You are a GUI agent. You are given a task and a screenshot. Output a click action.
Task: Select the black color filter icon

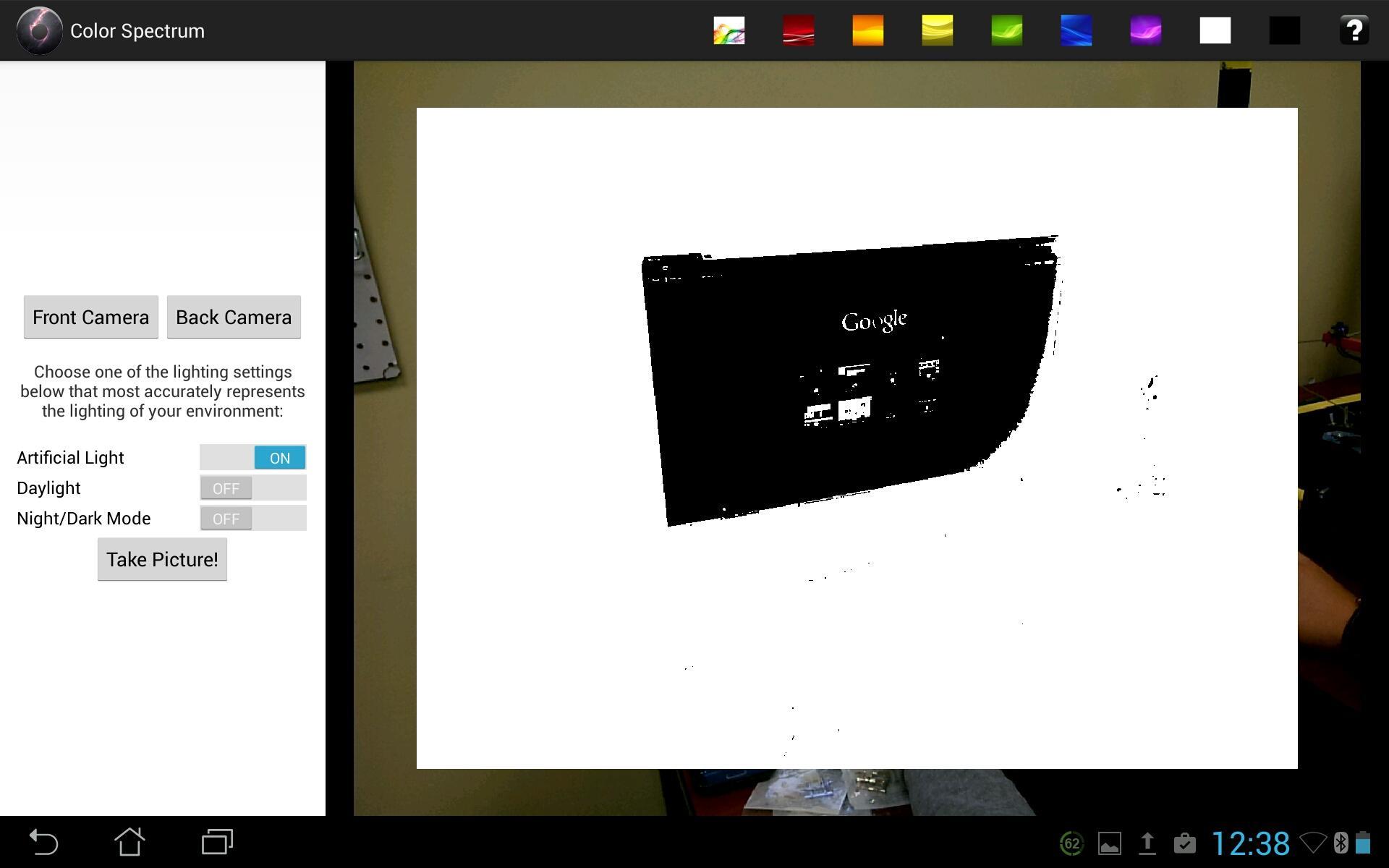tap(1284, 30)
